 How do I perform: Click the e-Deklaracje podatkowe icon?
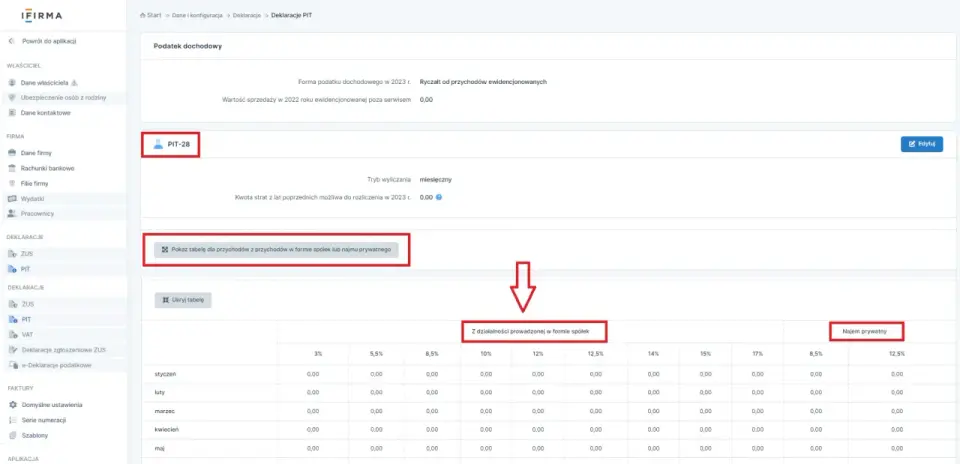(12, 365)
